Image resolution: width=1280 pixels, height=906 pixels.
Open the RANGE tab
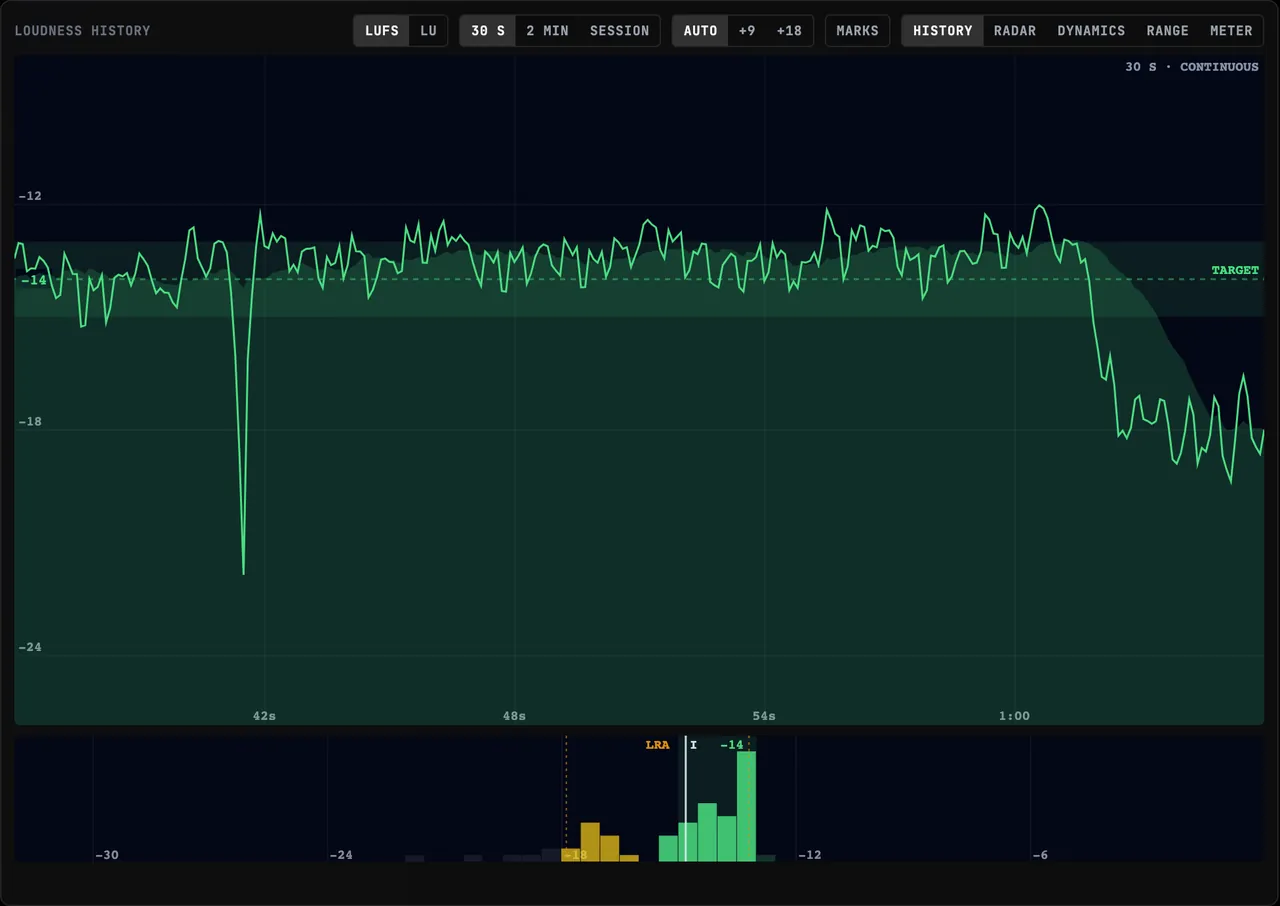coord(1168,31)
